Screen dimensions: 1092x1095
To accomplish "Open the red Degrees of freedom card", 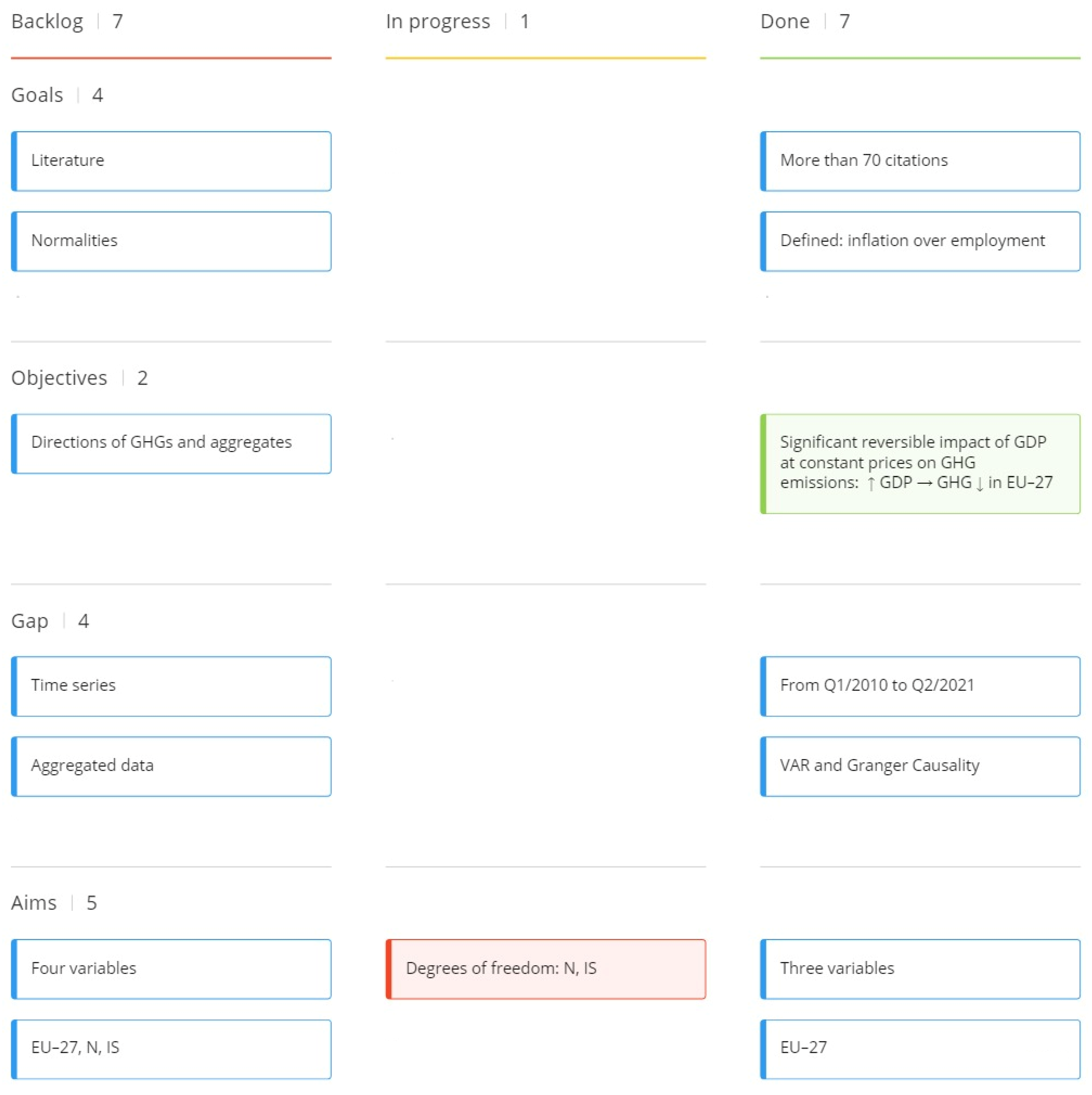I will tap(545, 968).
